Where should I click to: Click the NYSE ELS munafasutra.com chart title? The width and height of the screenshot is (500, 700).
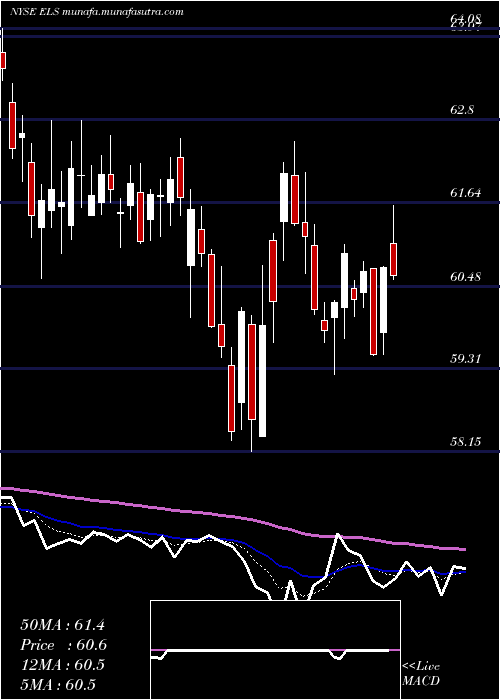click(x=96, y=12)
